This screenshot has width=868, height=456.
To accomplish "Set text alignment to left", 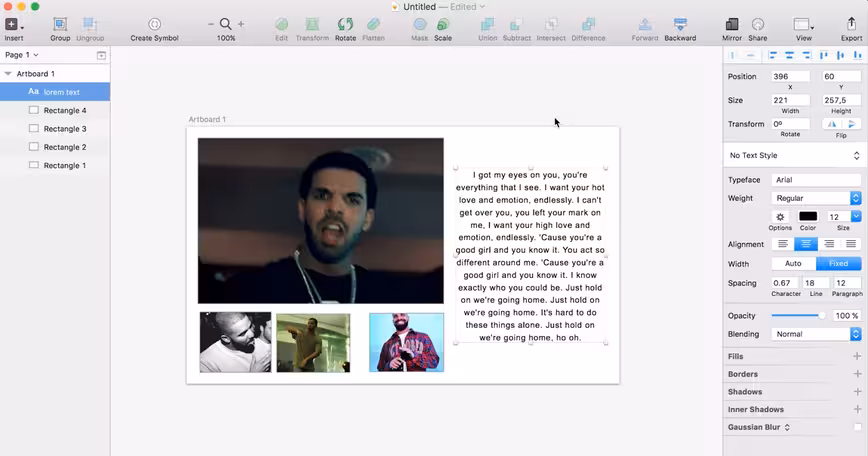I will [783, 244].
